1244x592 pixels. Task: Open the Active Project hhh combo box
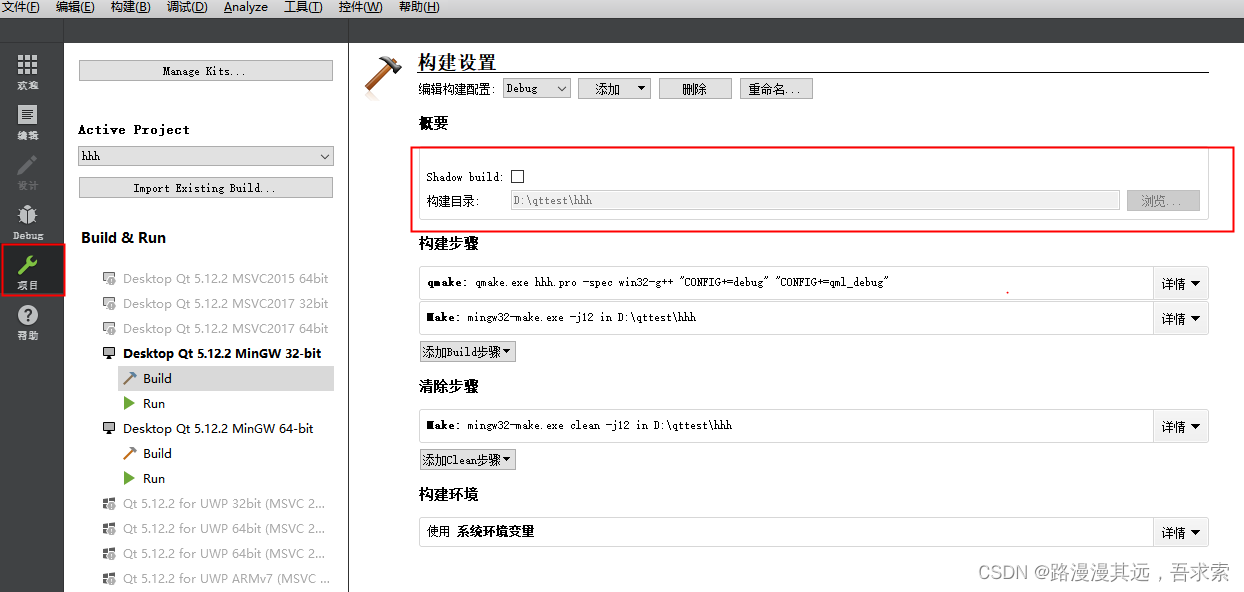click(x=206, y=156)
